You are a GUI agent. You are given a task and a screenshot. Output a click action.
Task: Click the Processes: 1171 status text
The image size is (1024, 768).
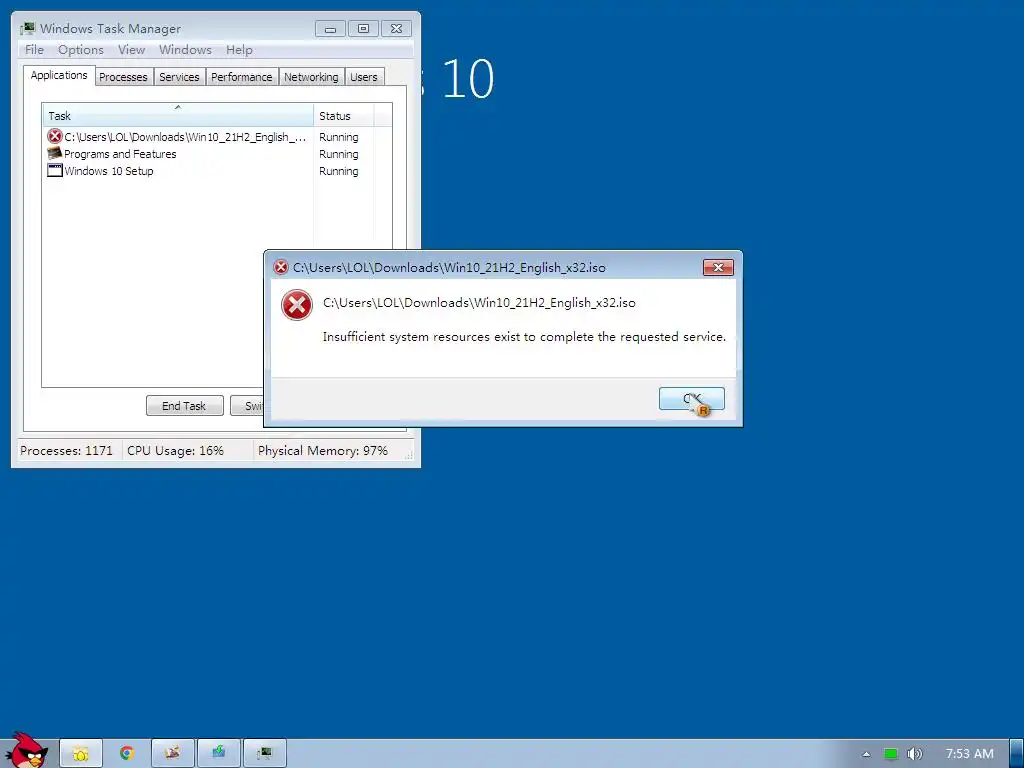coord(66,451)
